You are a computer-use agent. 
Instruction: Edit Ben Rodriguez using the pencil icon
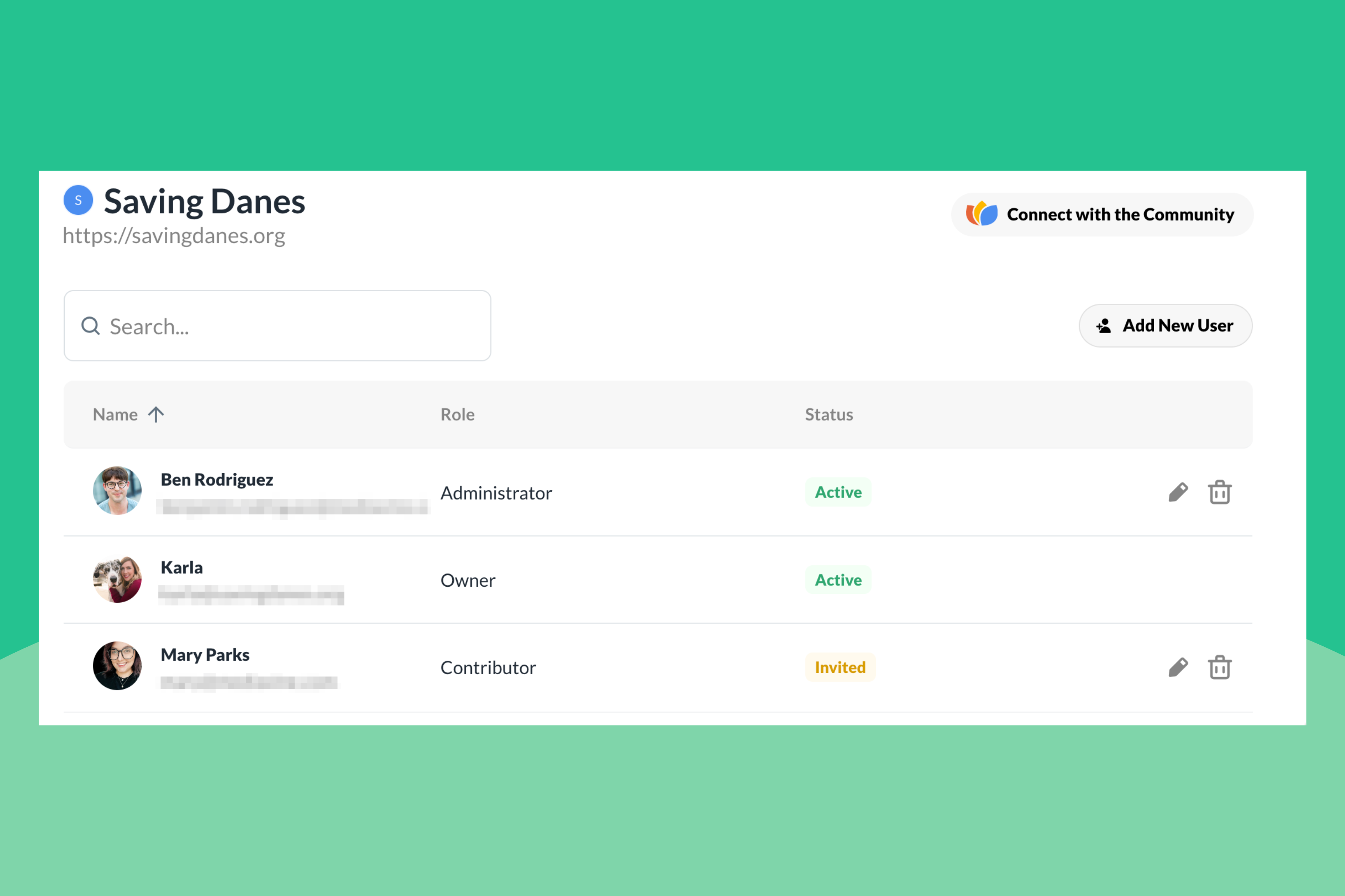[x=1178, y=491]
